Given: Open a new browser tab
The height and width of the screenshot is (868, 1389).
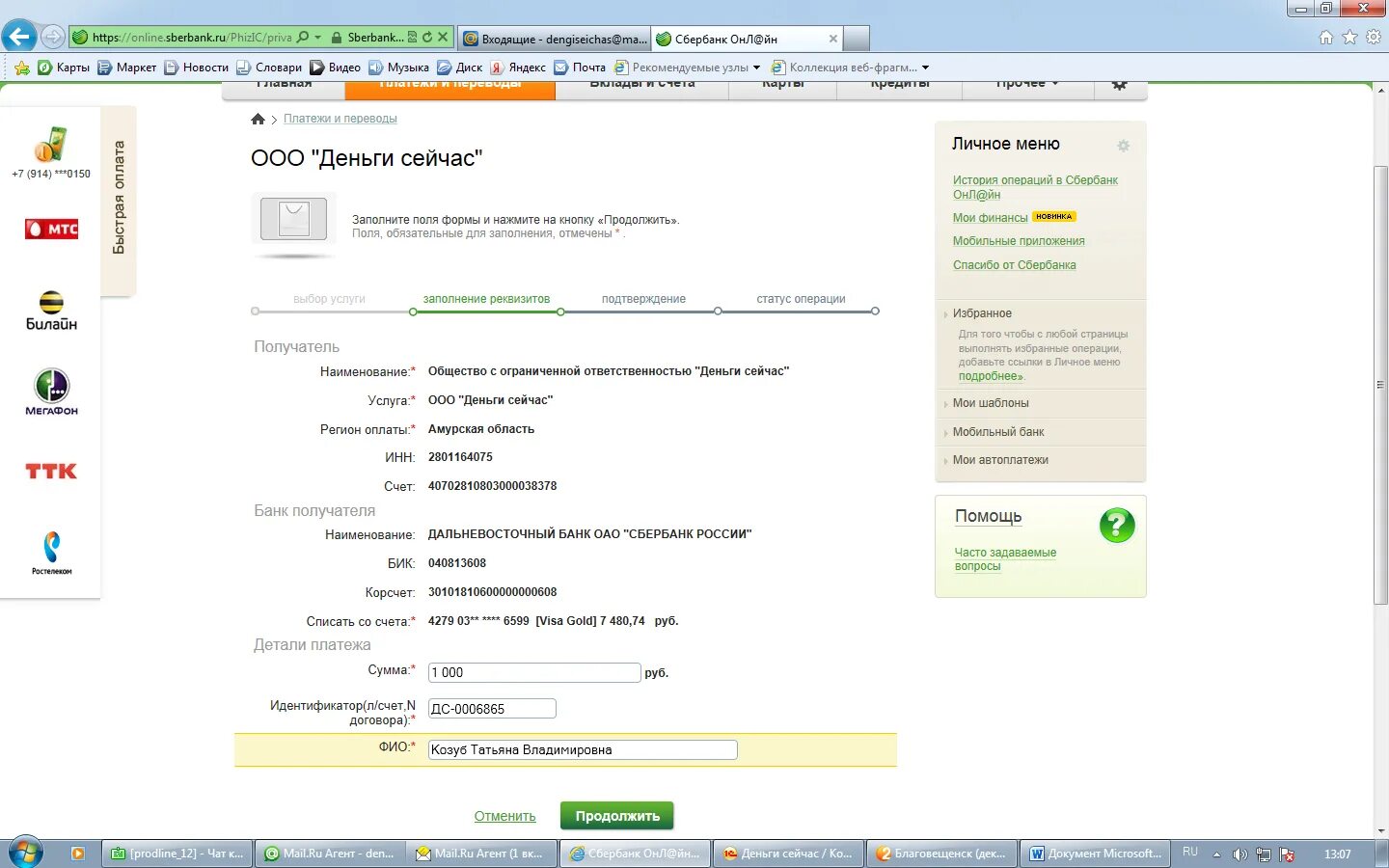Looking at the screenshot, I should (857, 39).
